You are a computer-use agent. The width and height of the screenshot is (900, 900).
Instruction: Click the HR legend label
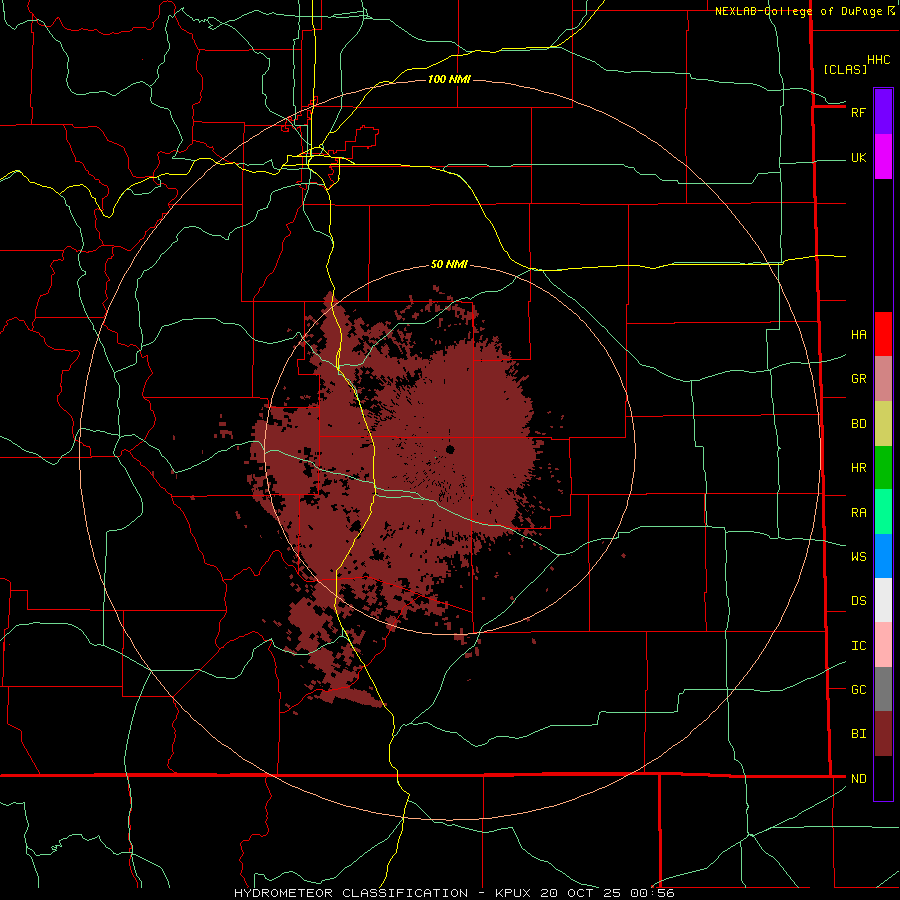tap(859, 468)
